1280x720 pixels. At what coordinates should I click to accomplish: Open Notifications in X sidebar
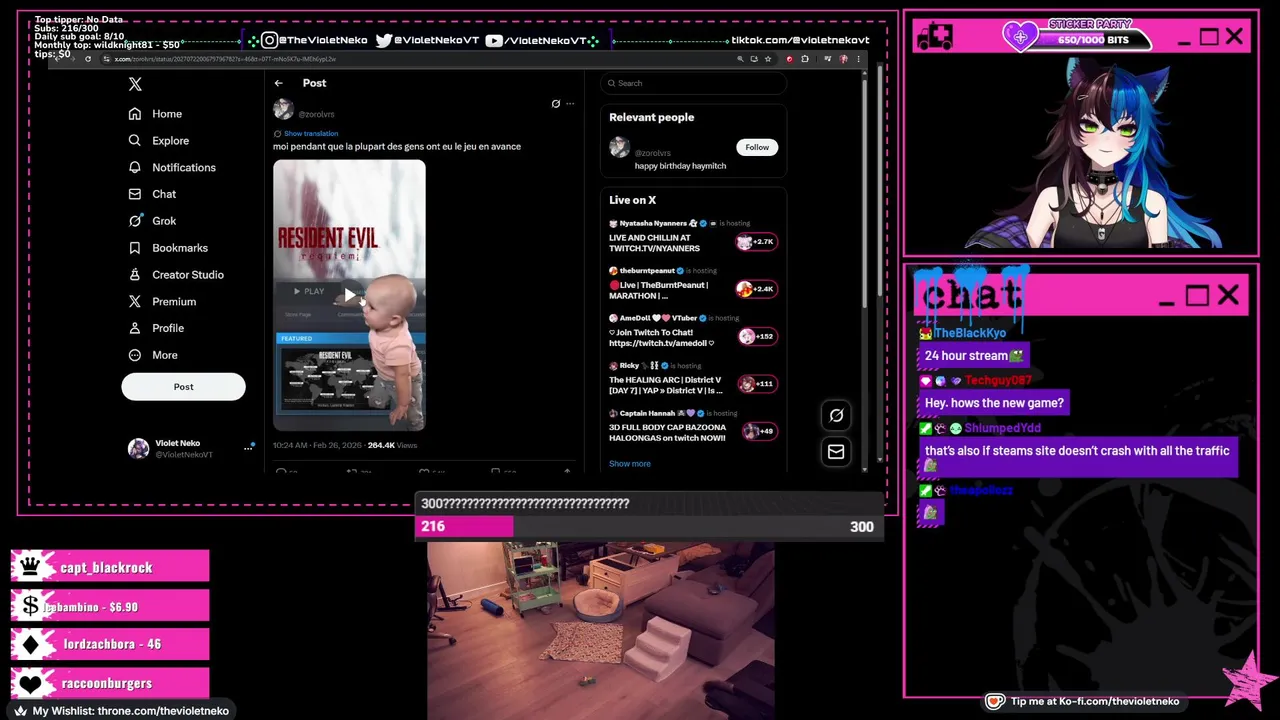[171, 168]
